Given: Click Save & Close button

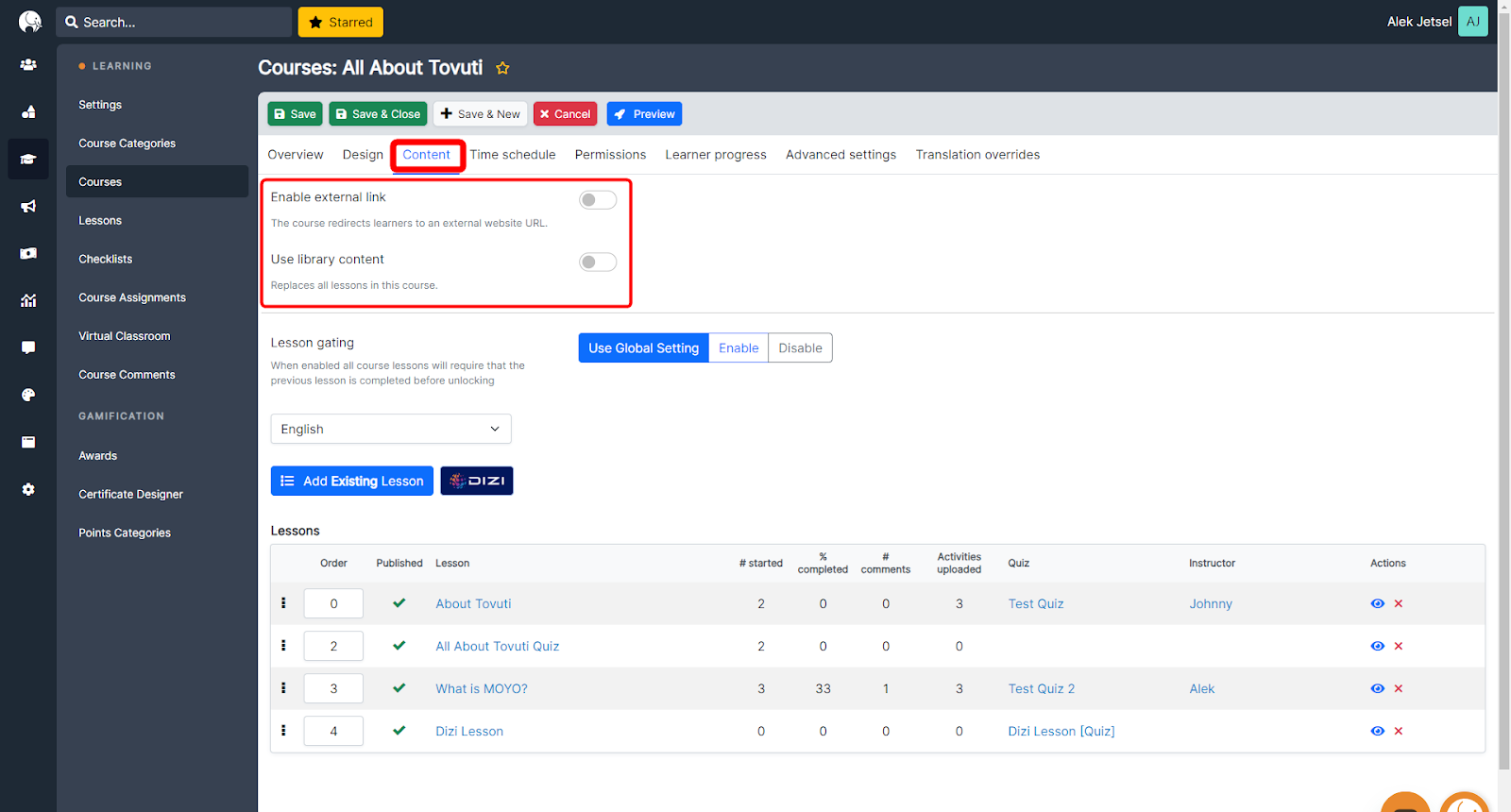Looking at the screenshot, I should pyautogui.click(x=378, y=113).
